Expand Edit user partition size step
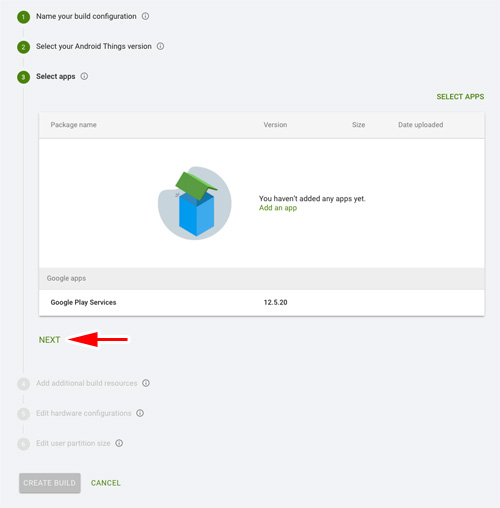Viewport: 500px width, 508px height. [x=73, y=443]
